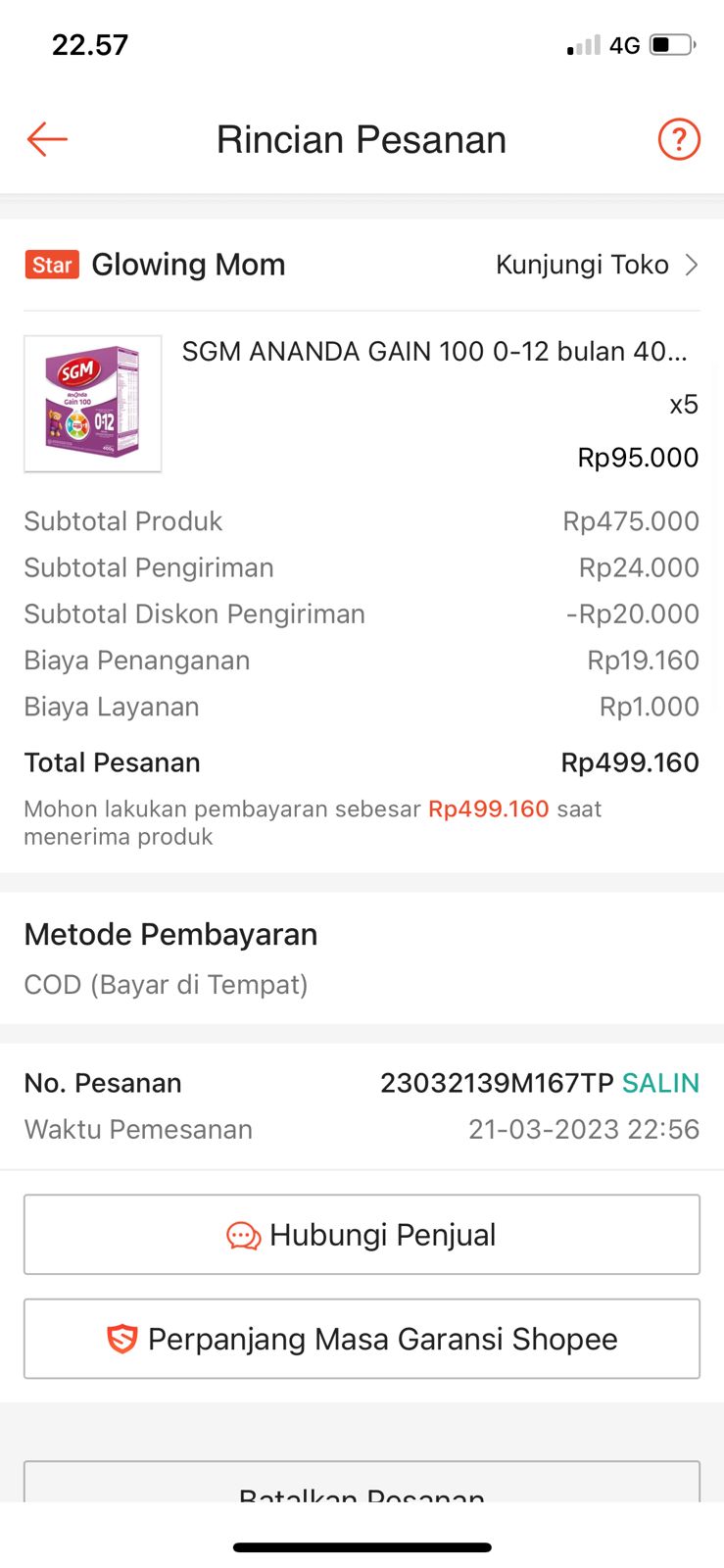Tap the iOS home indicator bar

362,1547
